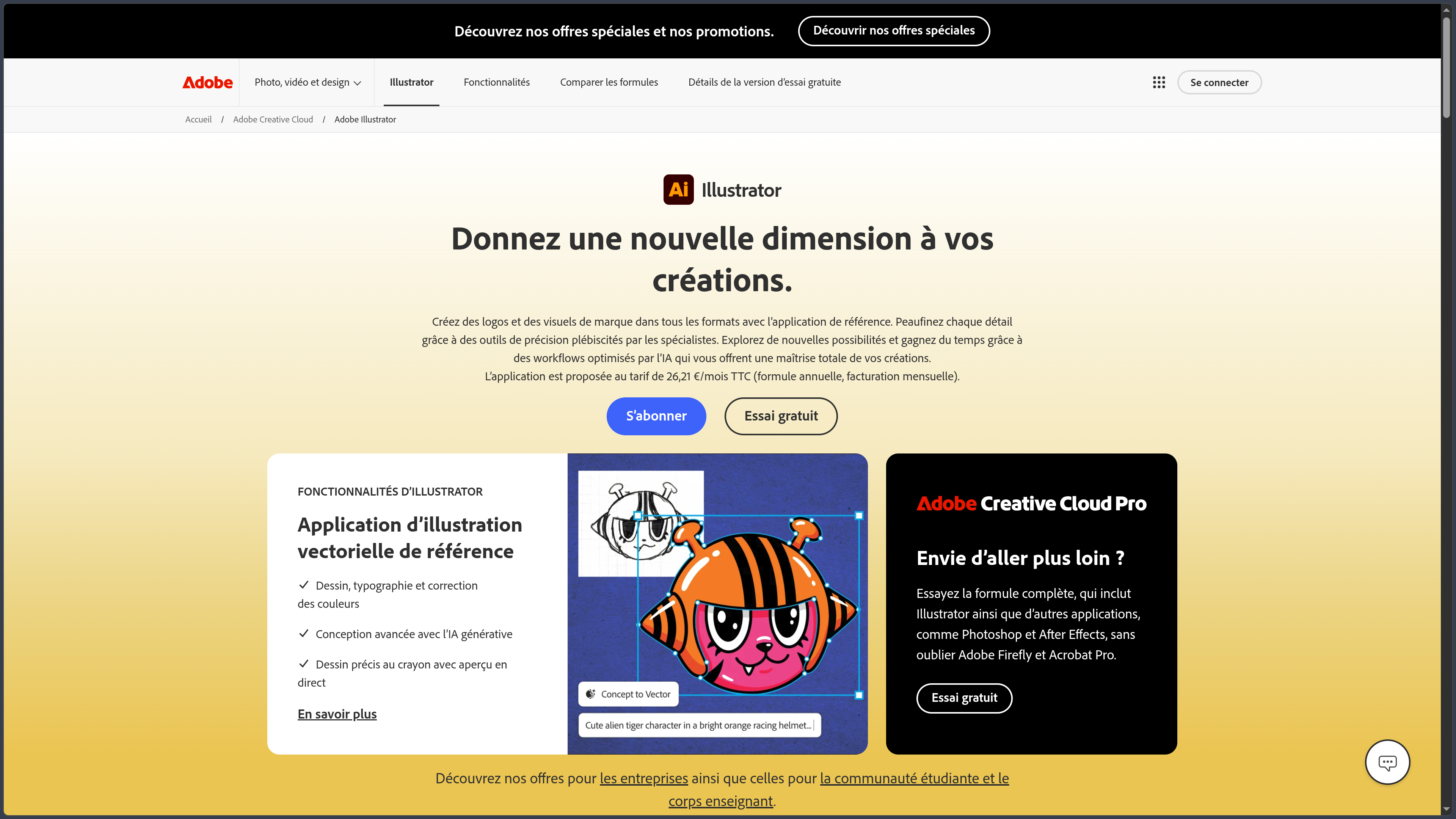This screenshot has width=1456, height=819.
Task: Expand the Photo, vidéo et design menu
Action: click(x=308, y=83)
